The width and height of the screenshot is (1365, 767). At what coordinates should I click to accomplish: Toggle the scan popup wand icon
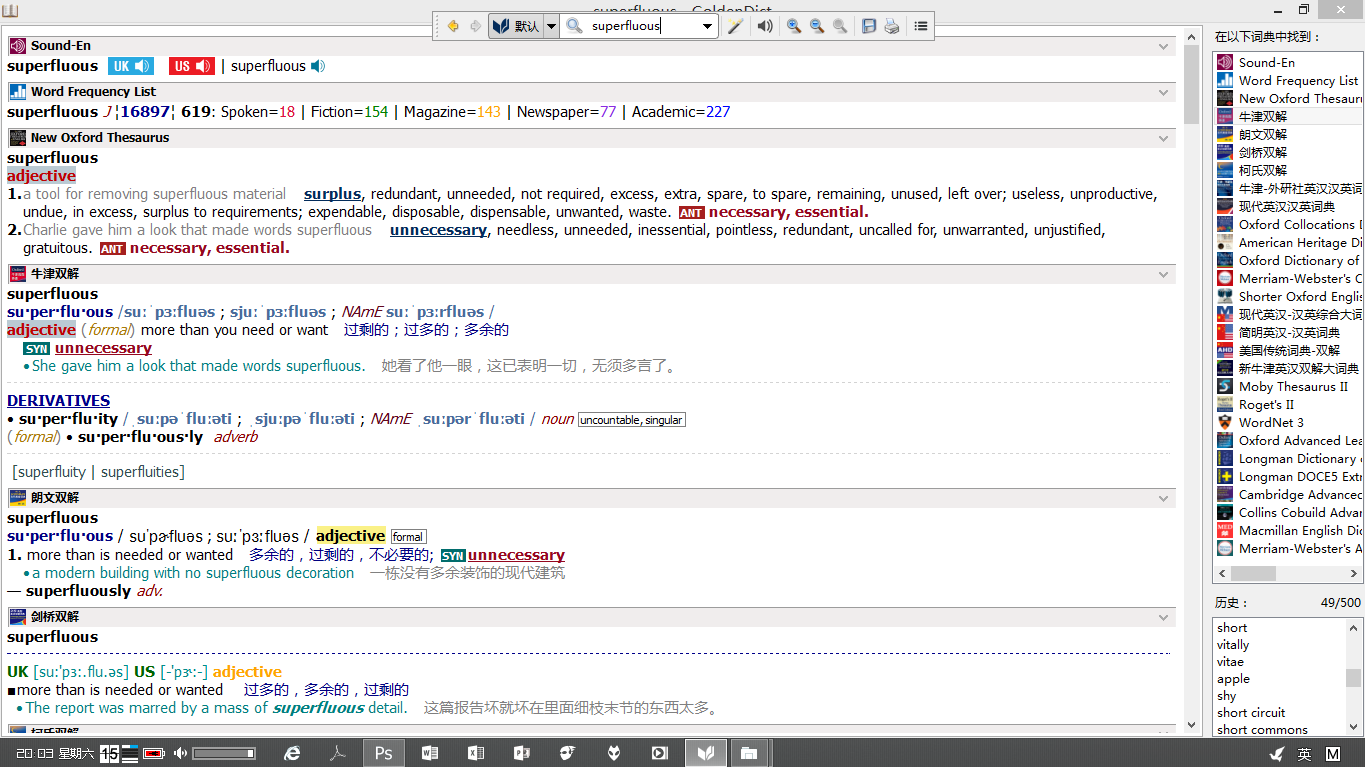[735, 26]
